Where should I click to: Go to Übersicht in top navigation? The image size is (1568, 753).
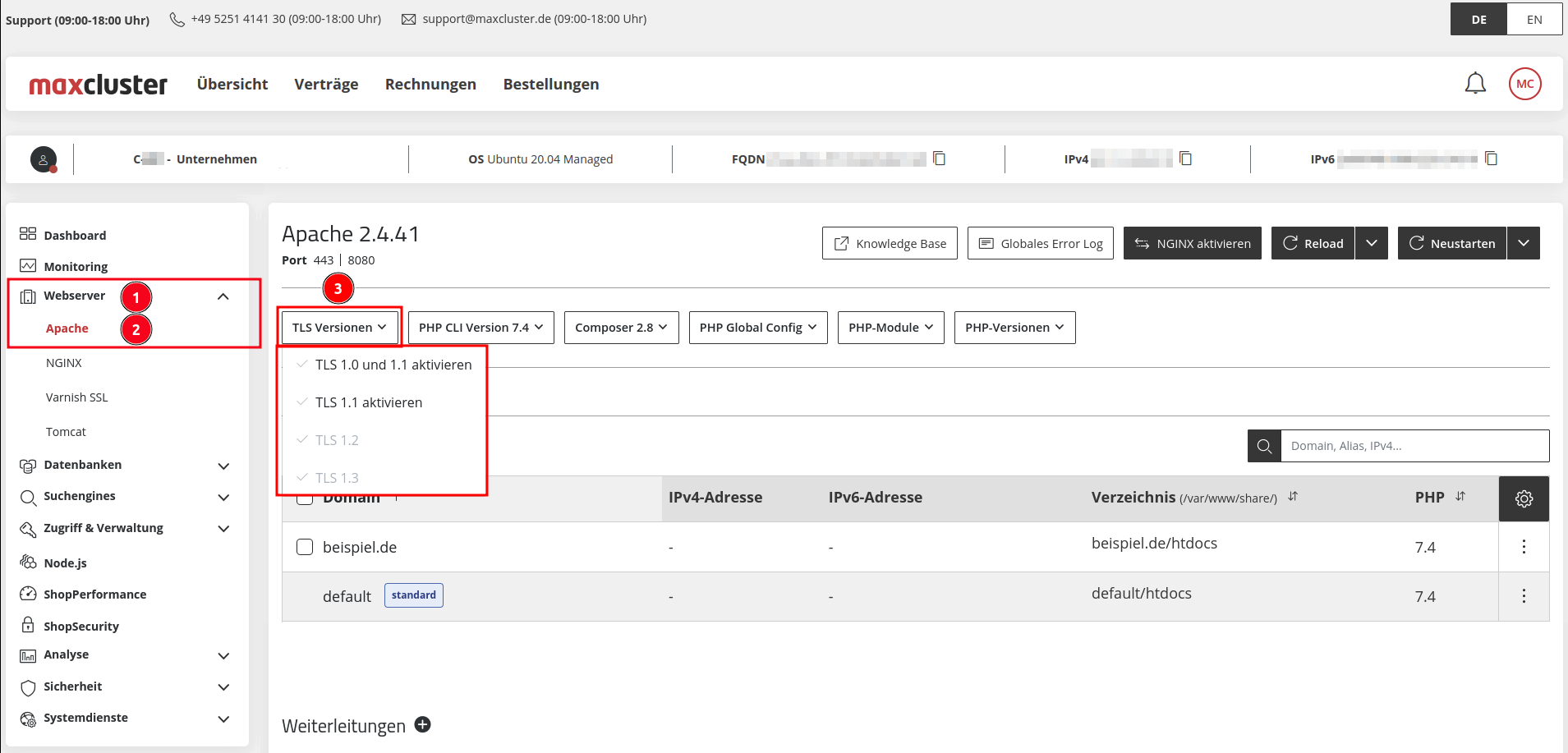pyautogui.click(x=232, y=84)
